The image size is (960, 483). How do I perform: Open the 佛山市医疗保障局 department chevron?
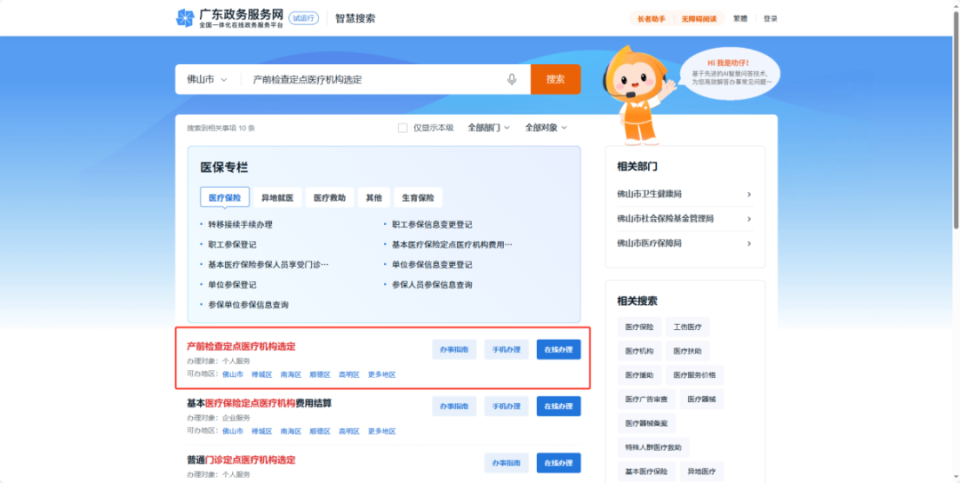749,244
